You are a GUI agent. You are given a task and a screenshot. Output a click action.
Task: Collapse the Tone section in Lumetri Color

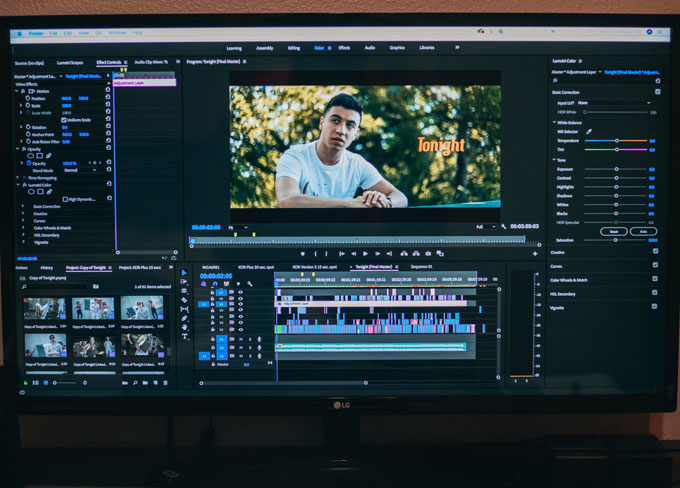(x=554, y=160)
